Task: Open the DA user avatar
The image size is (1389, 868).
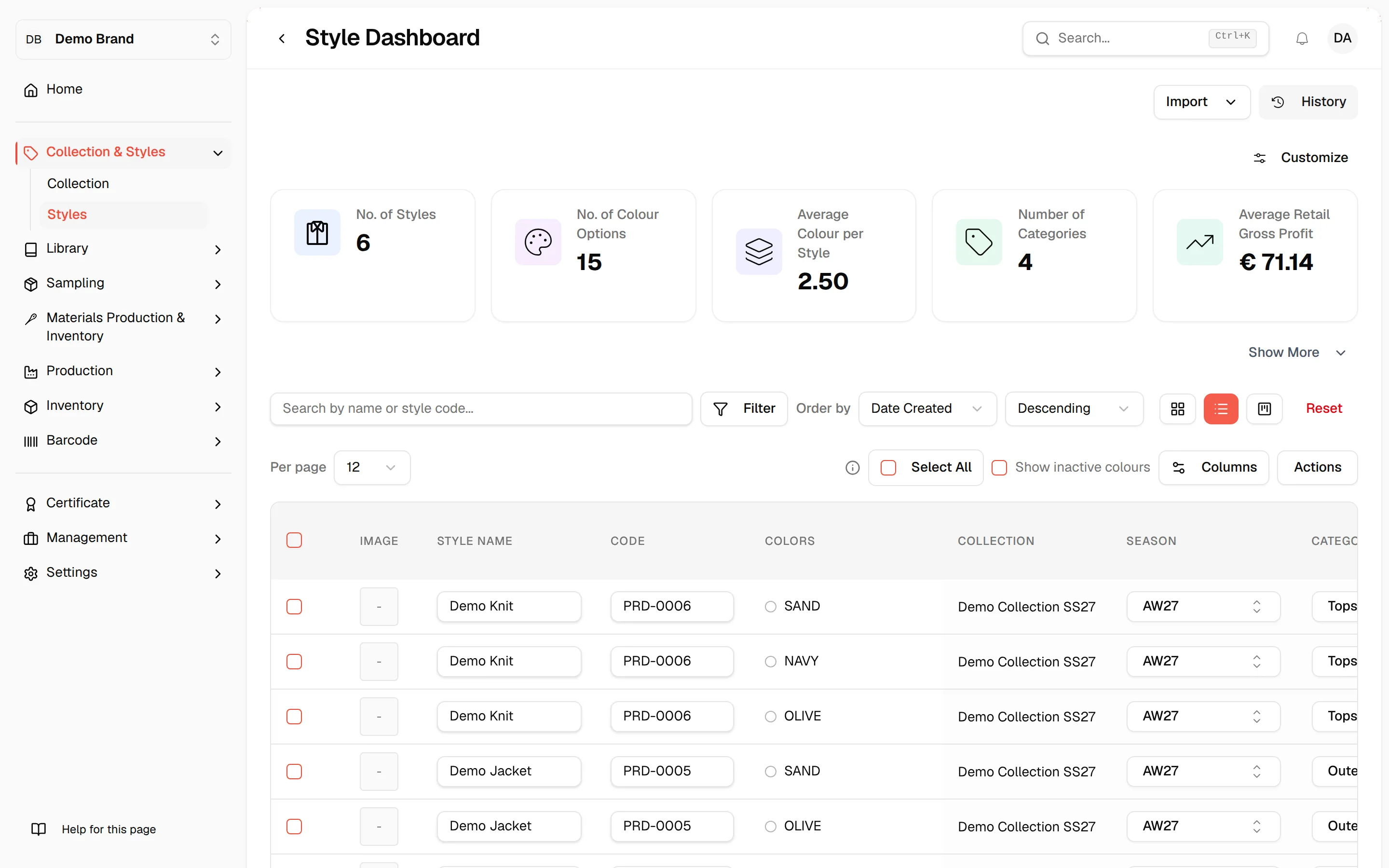Action: [1342, 39]
